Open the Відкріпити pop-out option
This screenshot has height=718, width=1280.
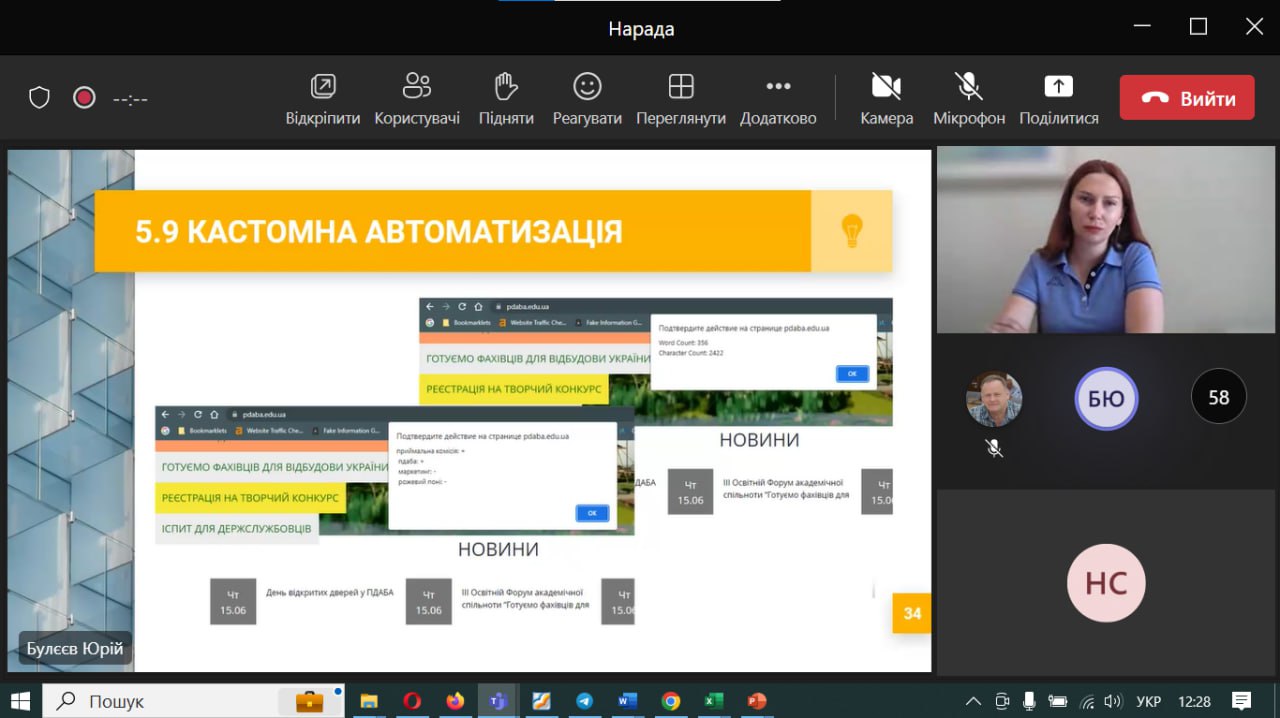pyautogui.click(x=323, y=99)
